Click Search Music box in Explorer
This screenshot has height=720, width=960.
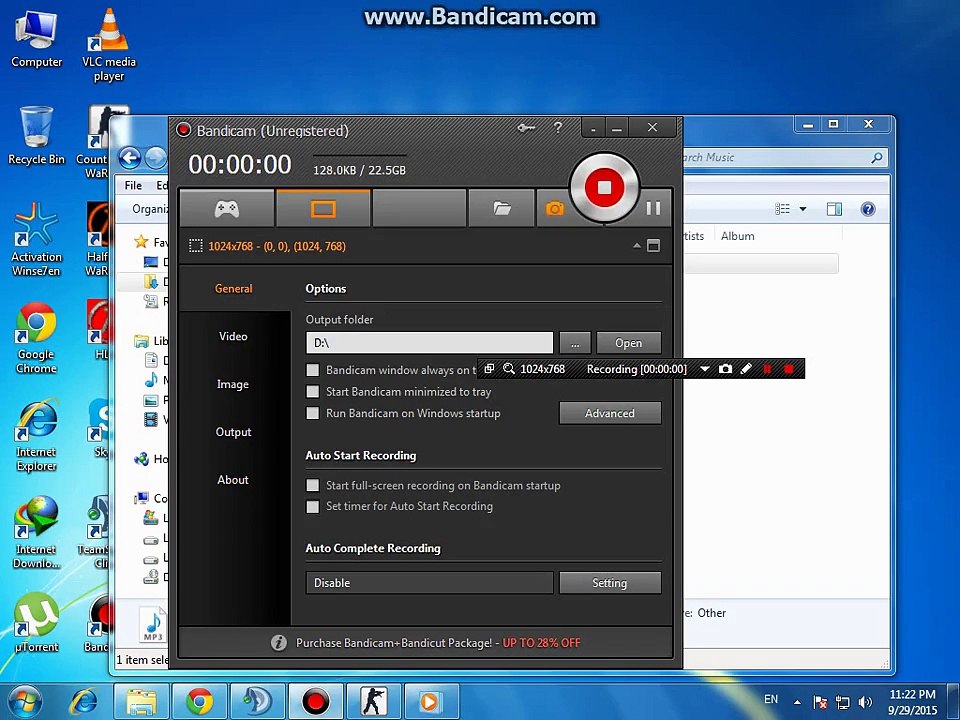point(784,157)
